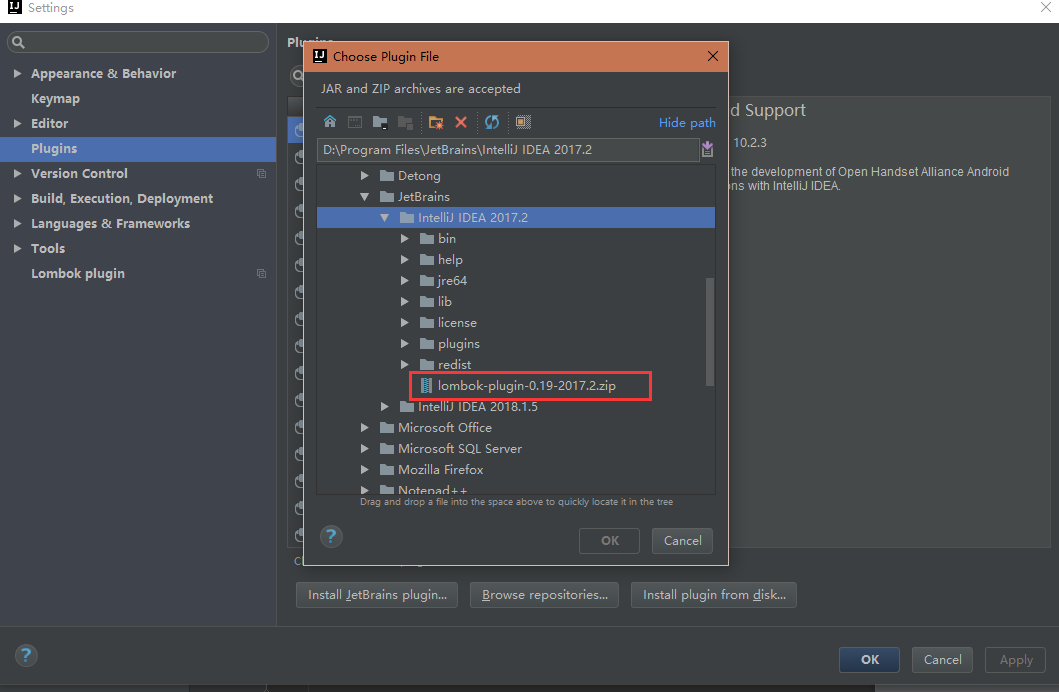The image size is (1059, 692).
Task: Focus the Settings search box
Action: coord(138,42)
